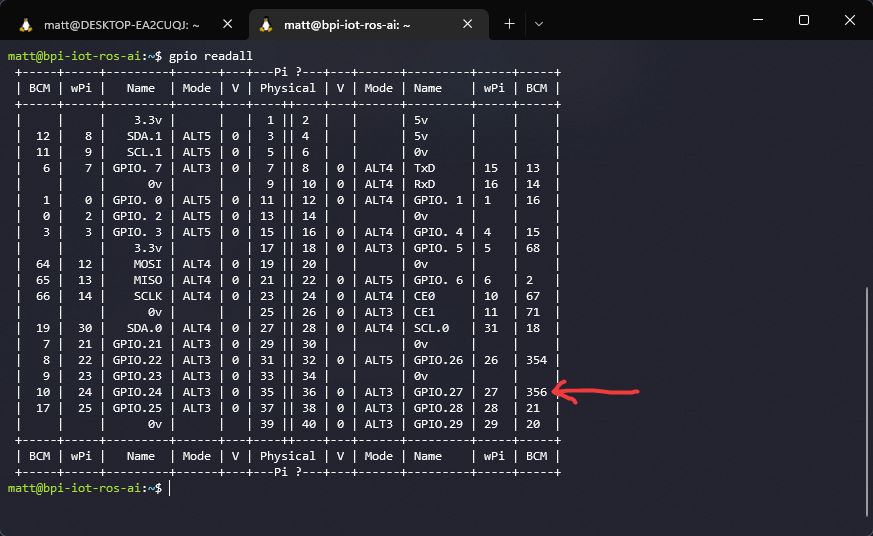
Task: Open the new-tab profile dropdown arrow
Action: 538,24
